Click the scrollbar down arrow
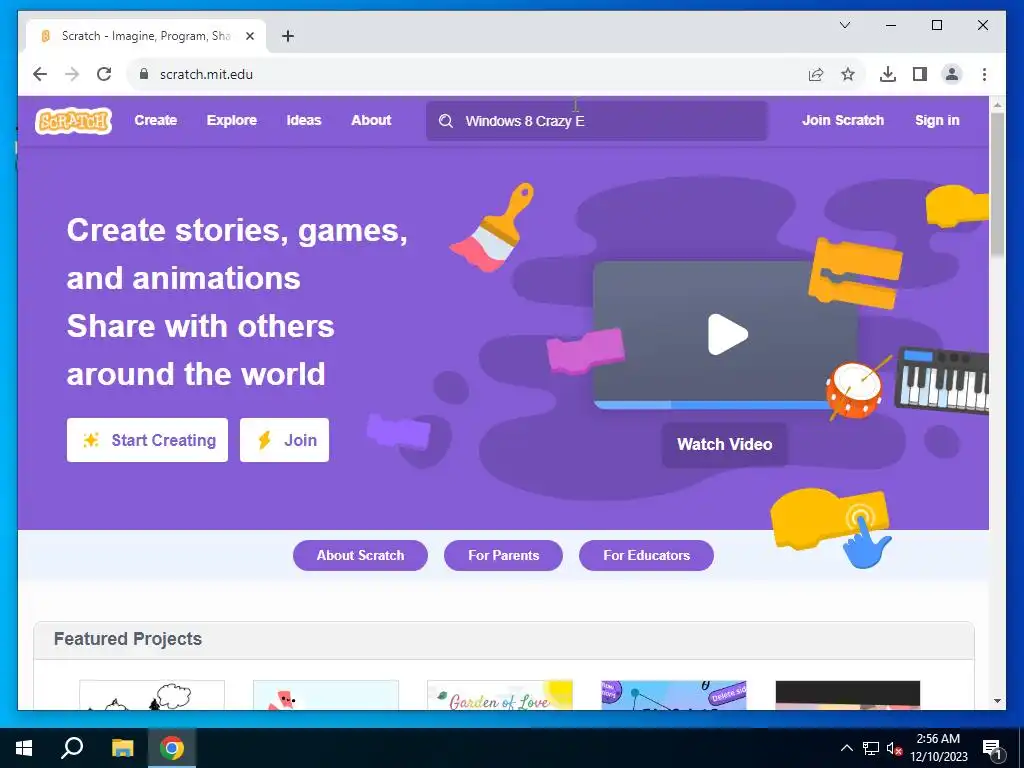The width and height of the screenshot is (1024, 768). click(997, 701)
